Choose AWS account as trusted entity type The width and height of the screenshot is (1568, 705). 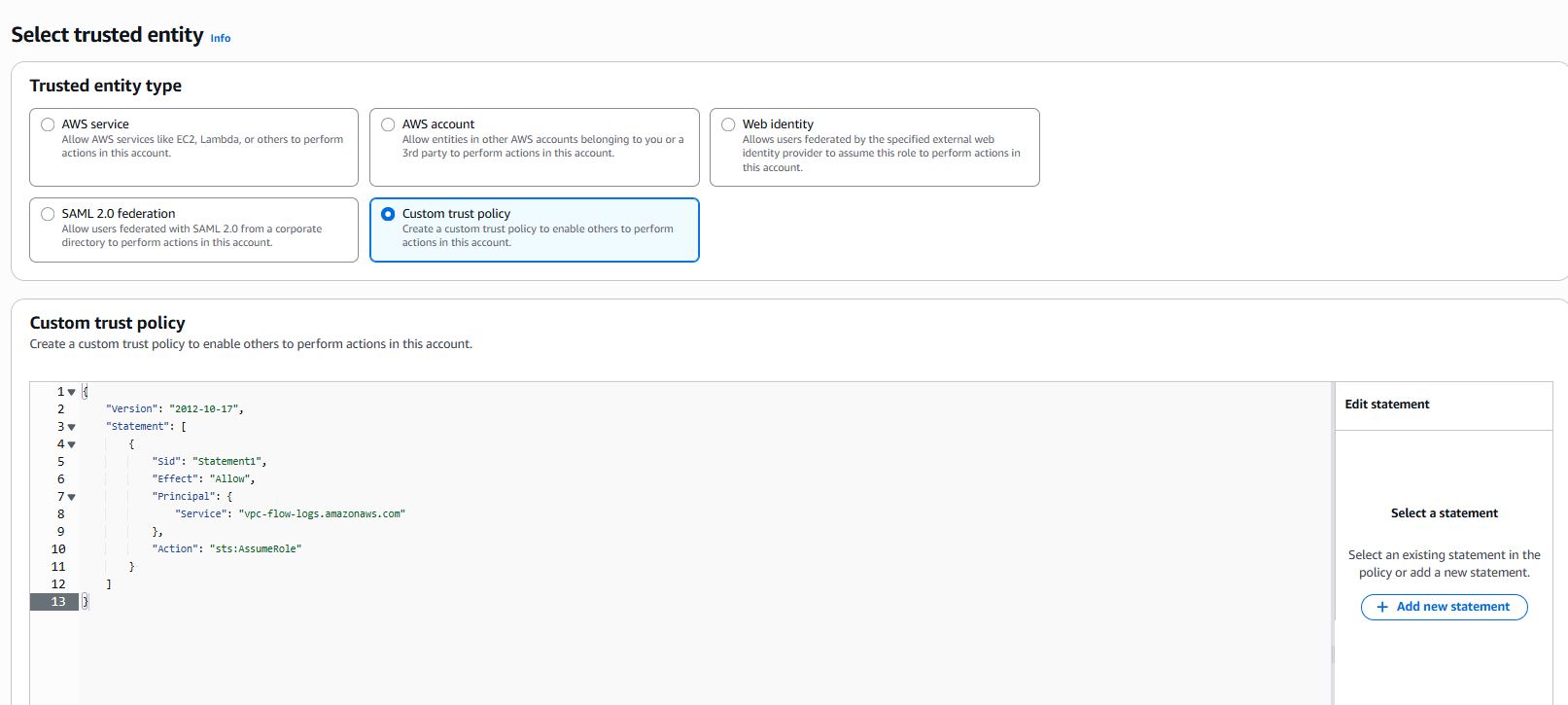pyautogui.click(x=388, y=124)
